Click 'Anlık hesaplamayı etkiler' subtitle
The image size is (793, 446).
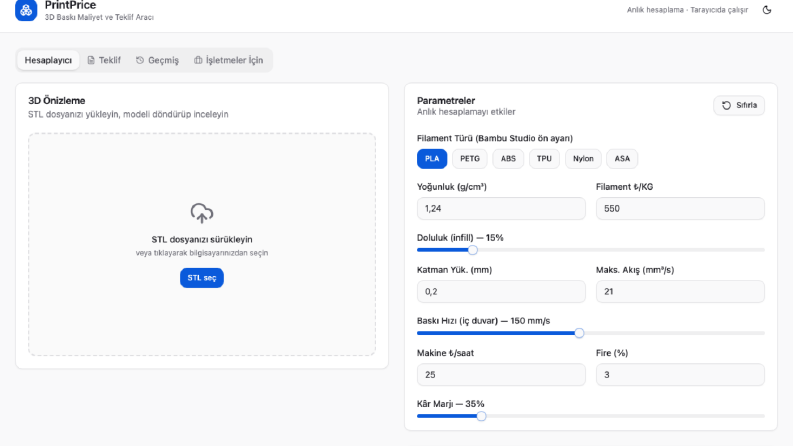point(466,112)
